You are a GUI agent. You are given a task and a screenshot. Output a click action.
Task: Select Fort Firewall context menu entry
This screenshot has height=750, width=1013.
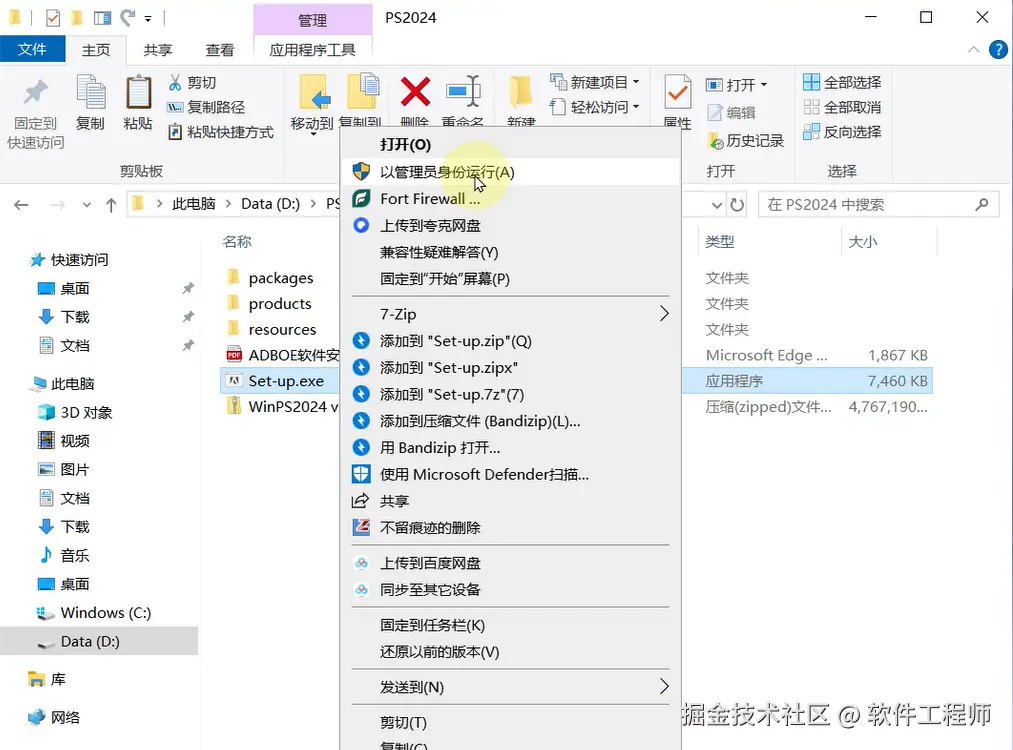coord(510,198)
